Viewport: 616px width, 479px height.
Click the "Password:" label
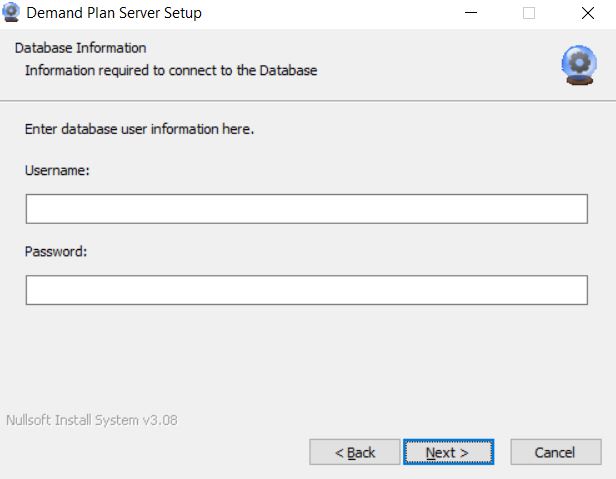point(56,252)
